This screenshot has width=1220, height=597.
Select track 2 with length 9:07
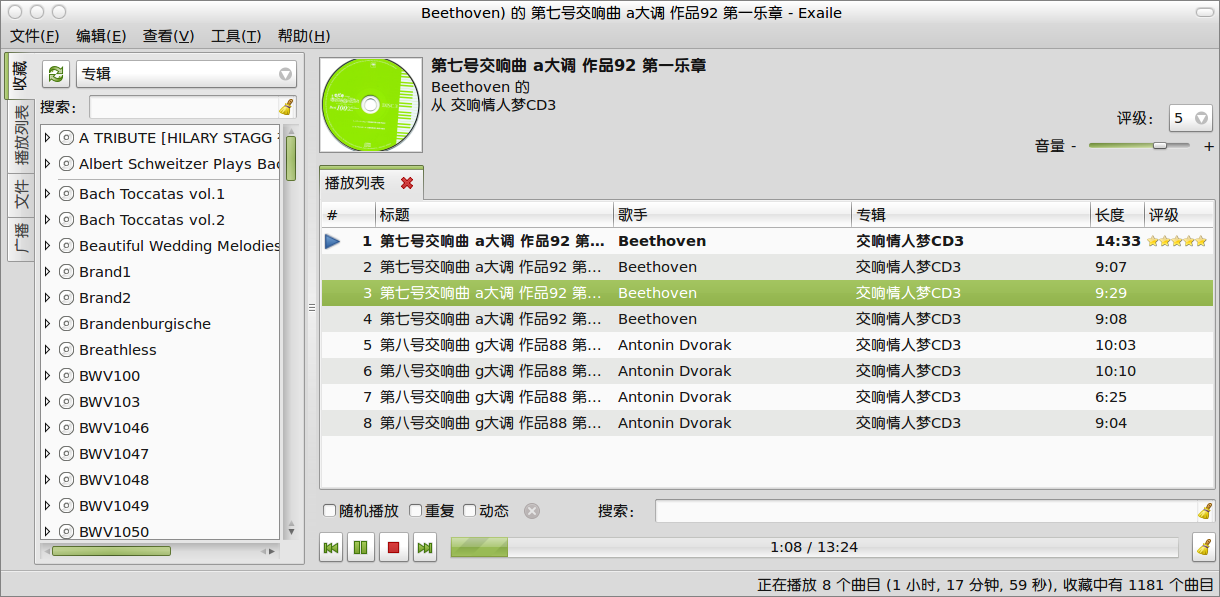click(x=768, y=267)
